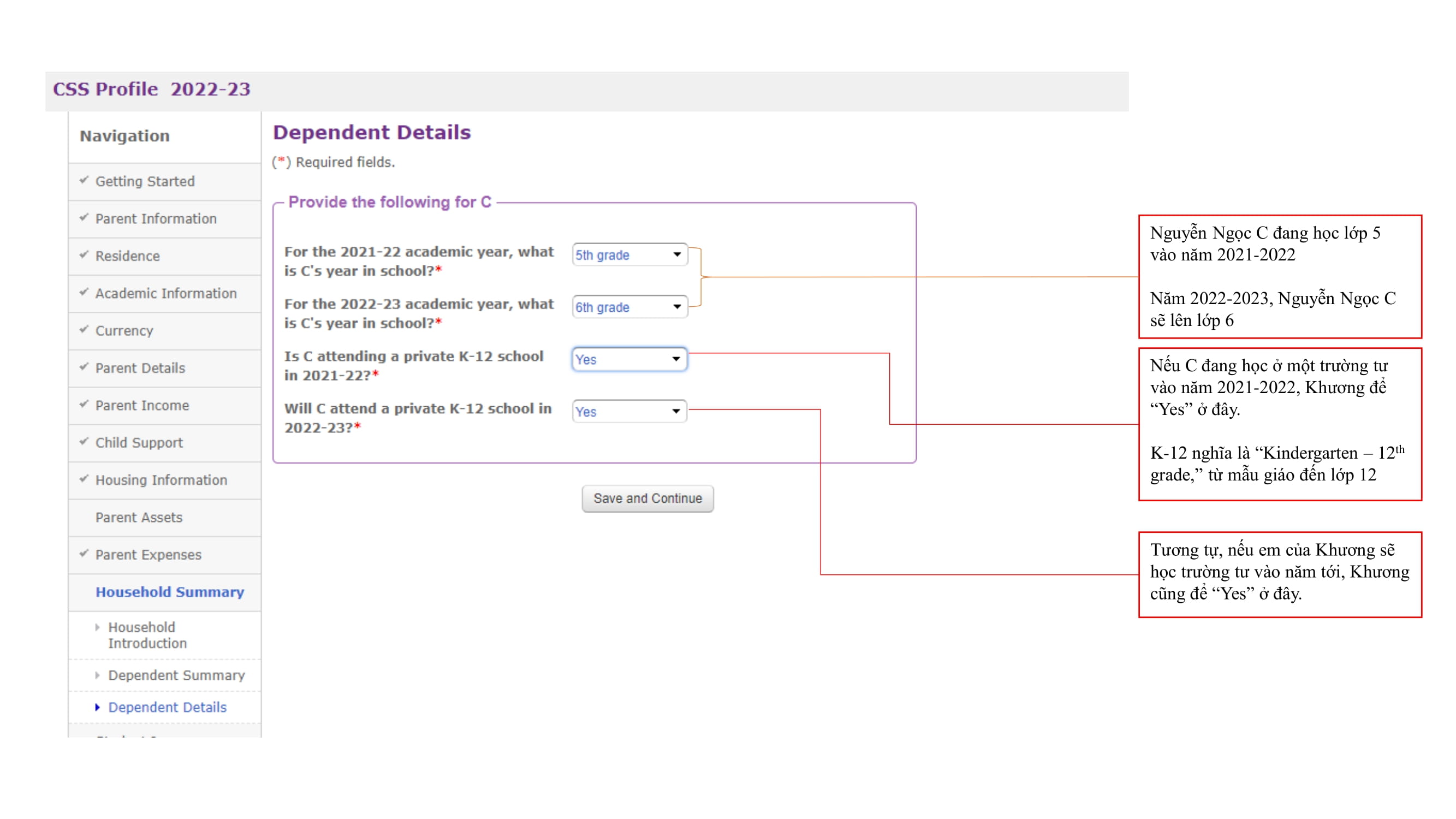Screen dimensions: 1456x819
Task: Open the Parent Income section
Action: point(142,405)
